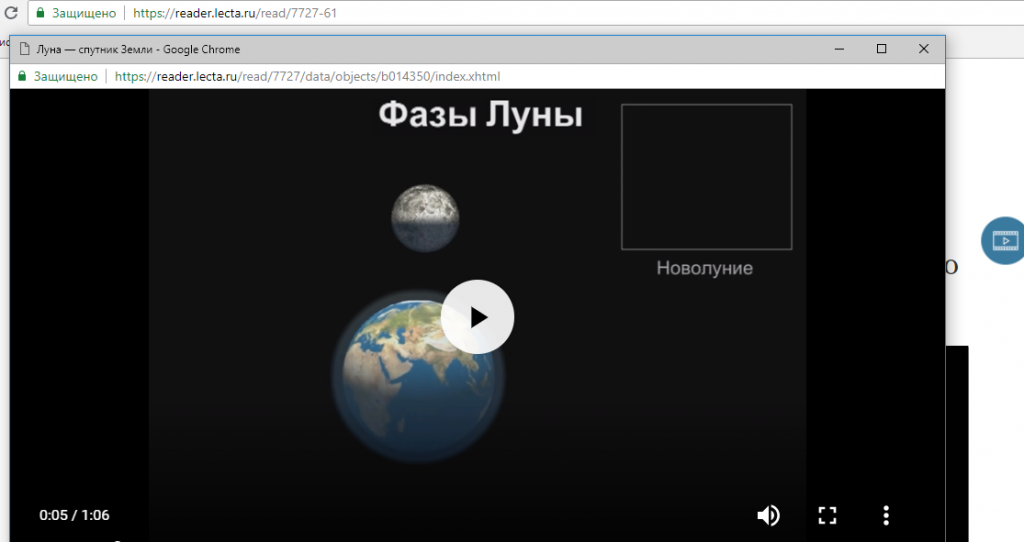1024x542 pixels.
Task: Reload the page in the main browser window
Action: click(11, 12)
